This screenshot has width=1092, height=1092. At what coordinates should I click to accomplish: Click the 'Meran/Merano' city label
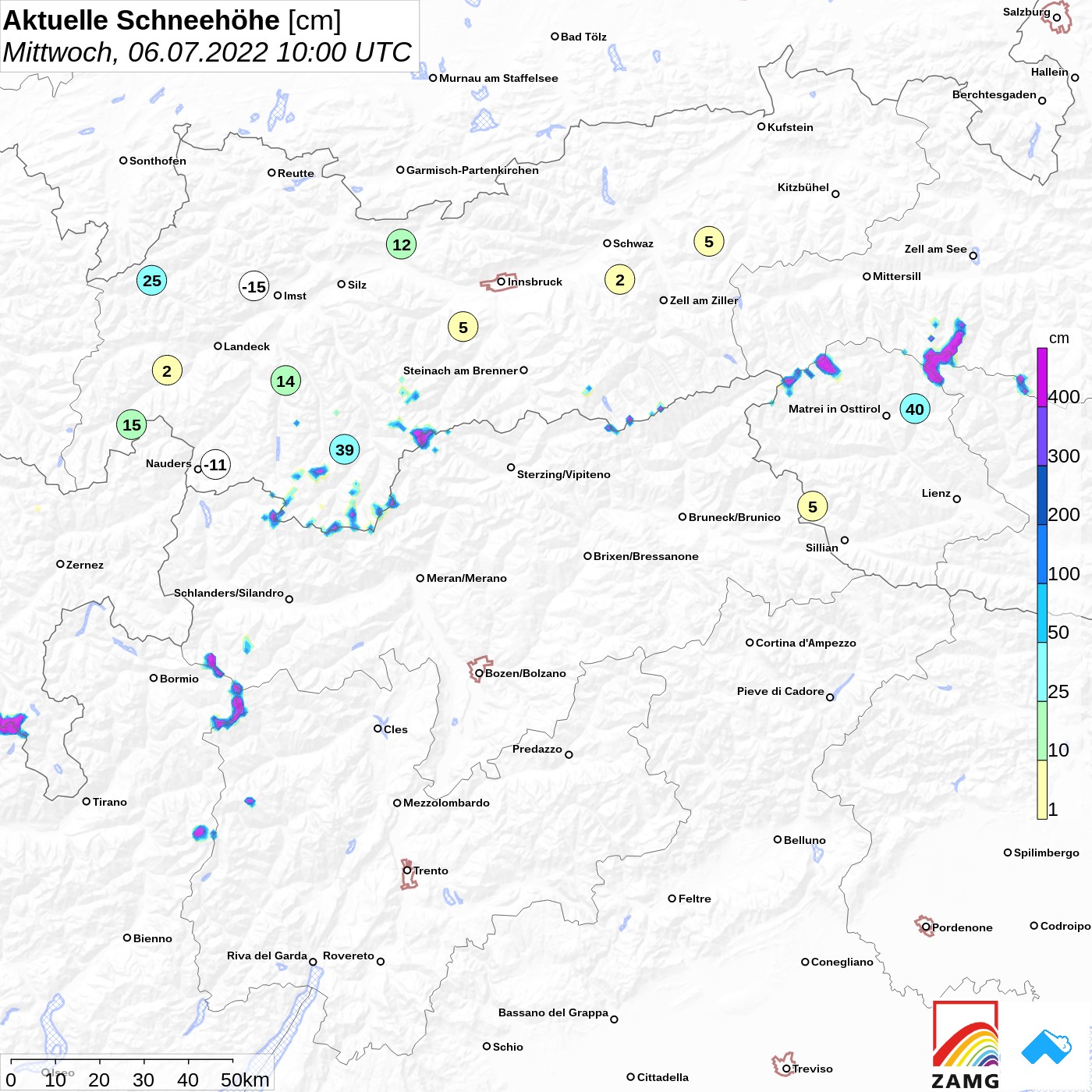466,578
